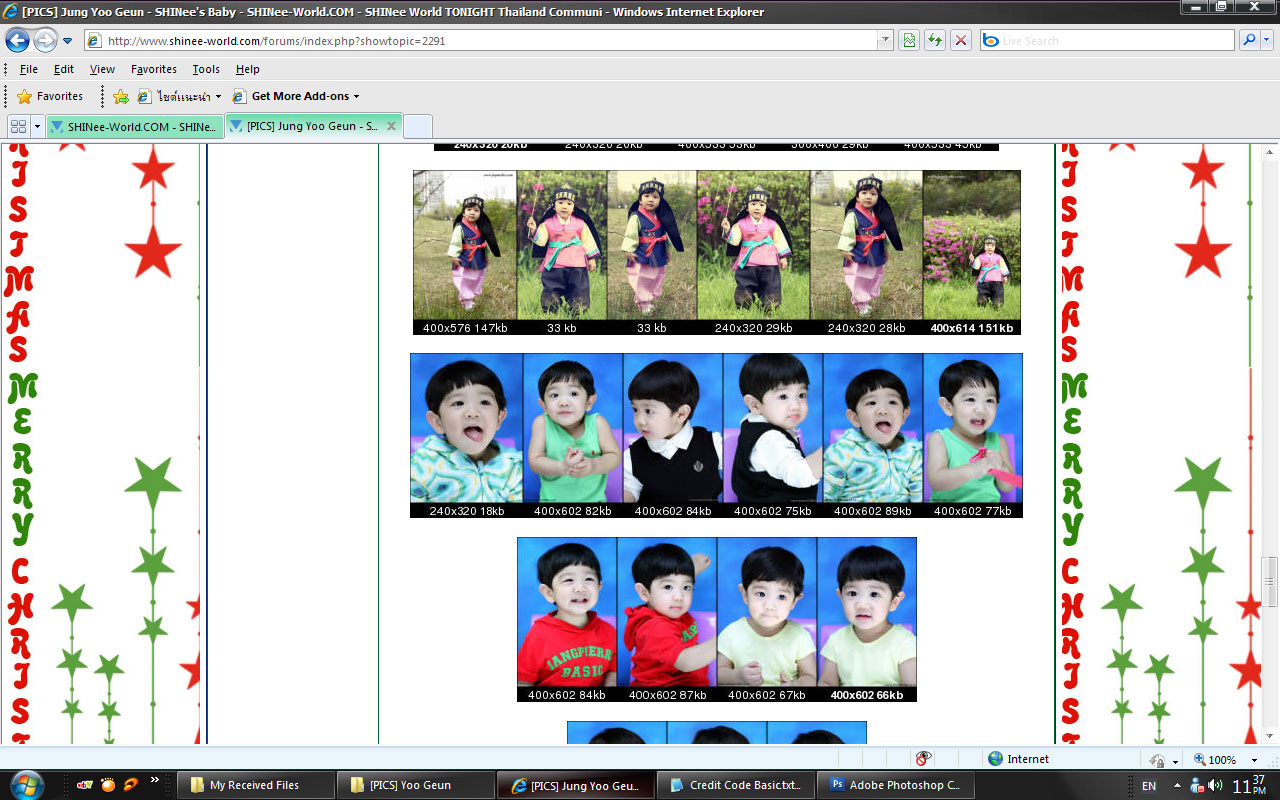Click the Search magnifier button

[1248, 41]
